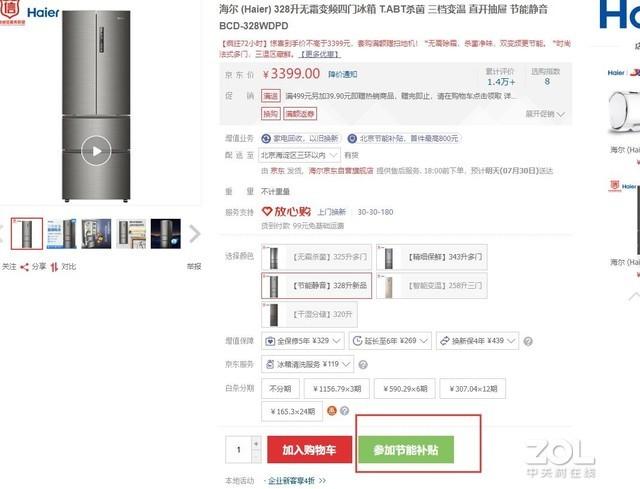640x489 pixels.
Task: Click the 降价通知 link
Action: [x=342, y=74]
